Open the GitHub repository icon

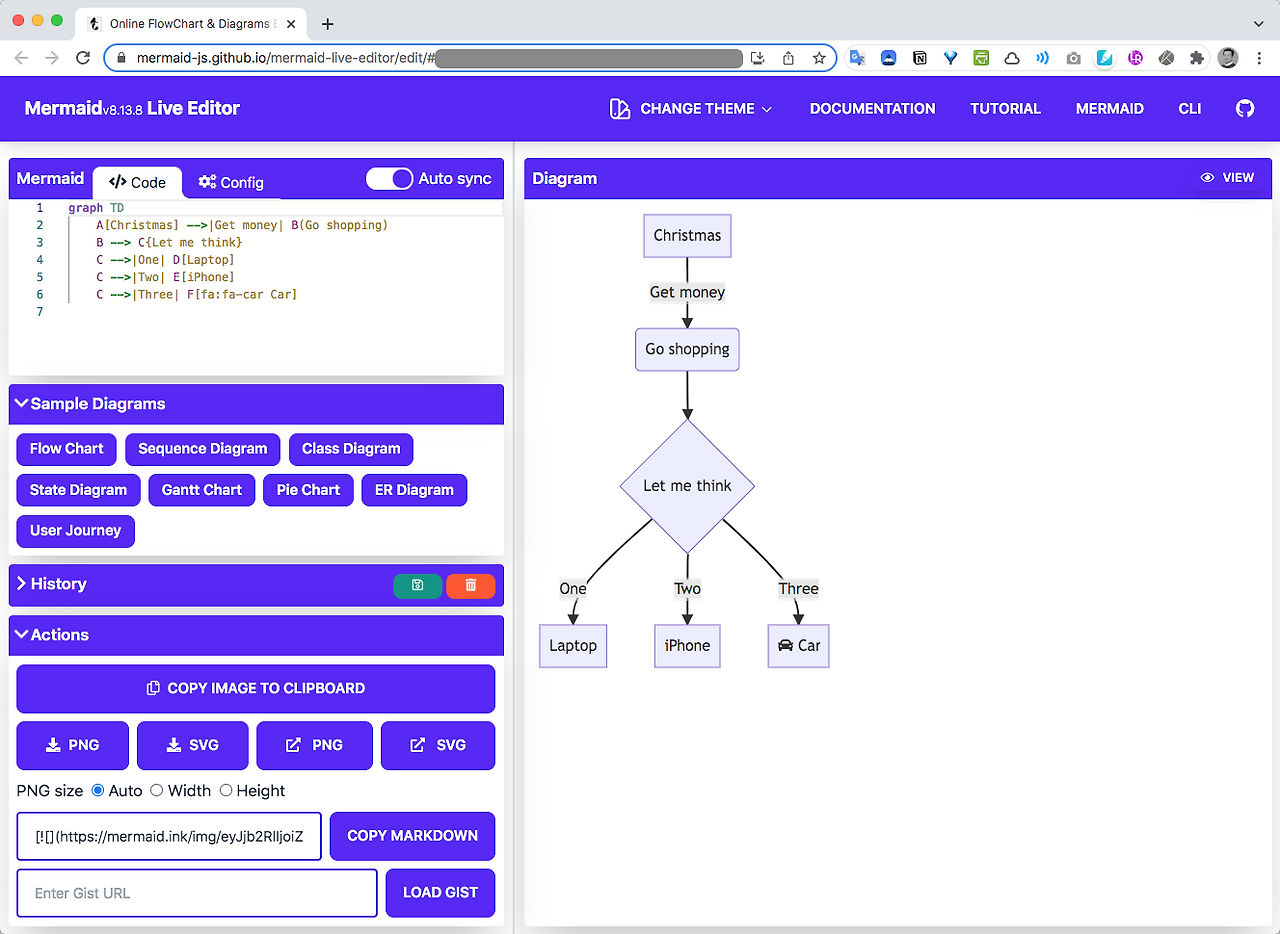(1244, 108)
